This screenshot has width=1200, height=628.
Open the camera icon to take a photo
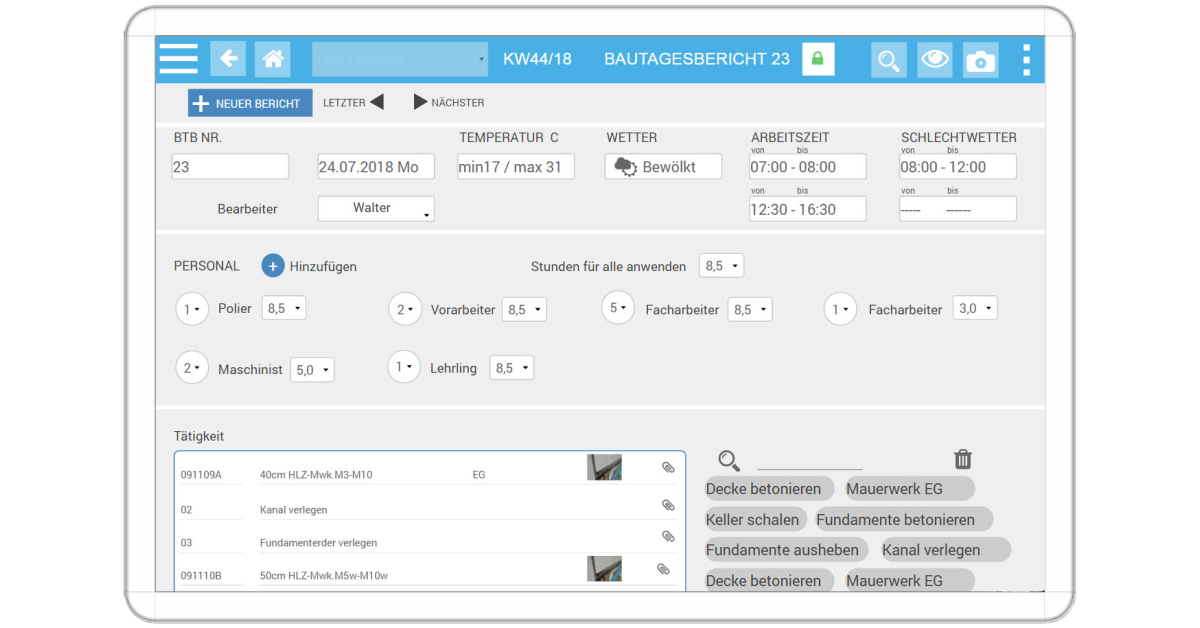click(980, 59)
